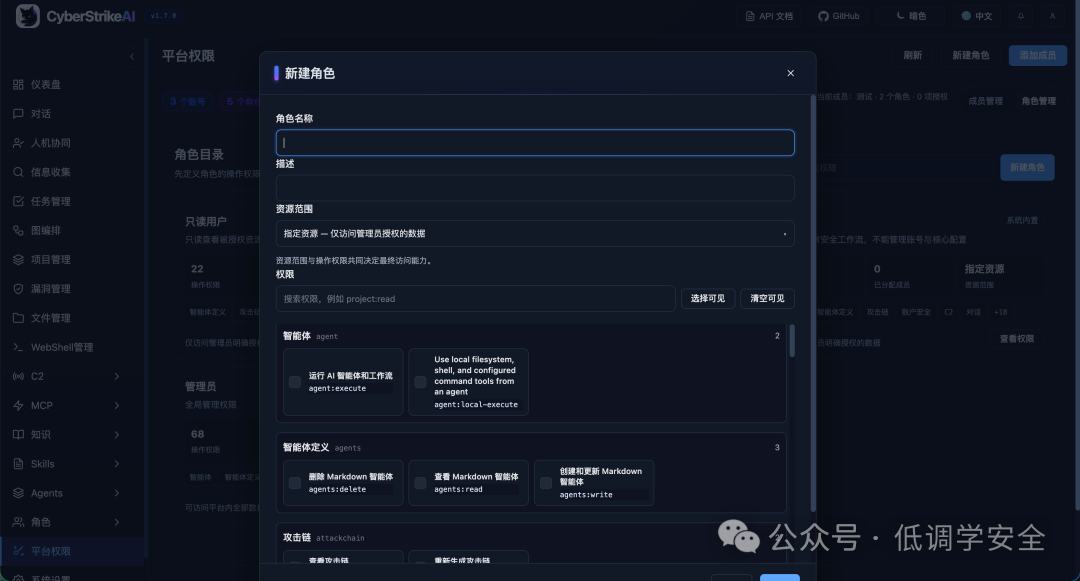Viewport: 1080px width, 581px height.
Task: Expand the C2 sidebar submenu
Action: point(116,377)
